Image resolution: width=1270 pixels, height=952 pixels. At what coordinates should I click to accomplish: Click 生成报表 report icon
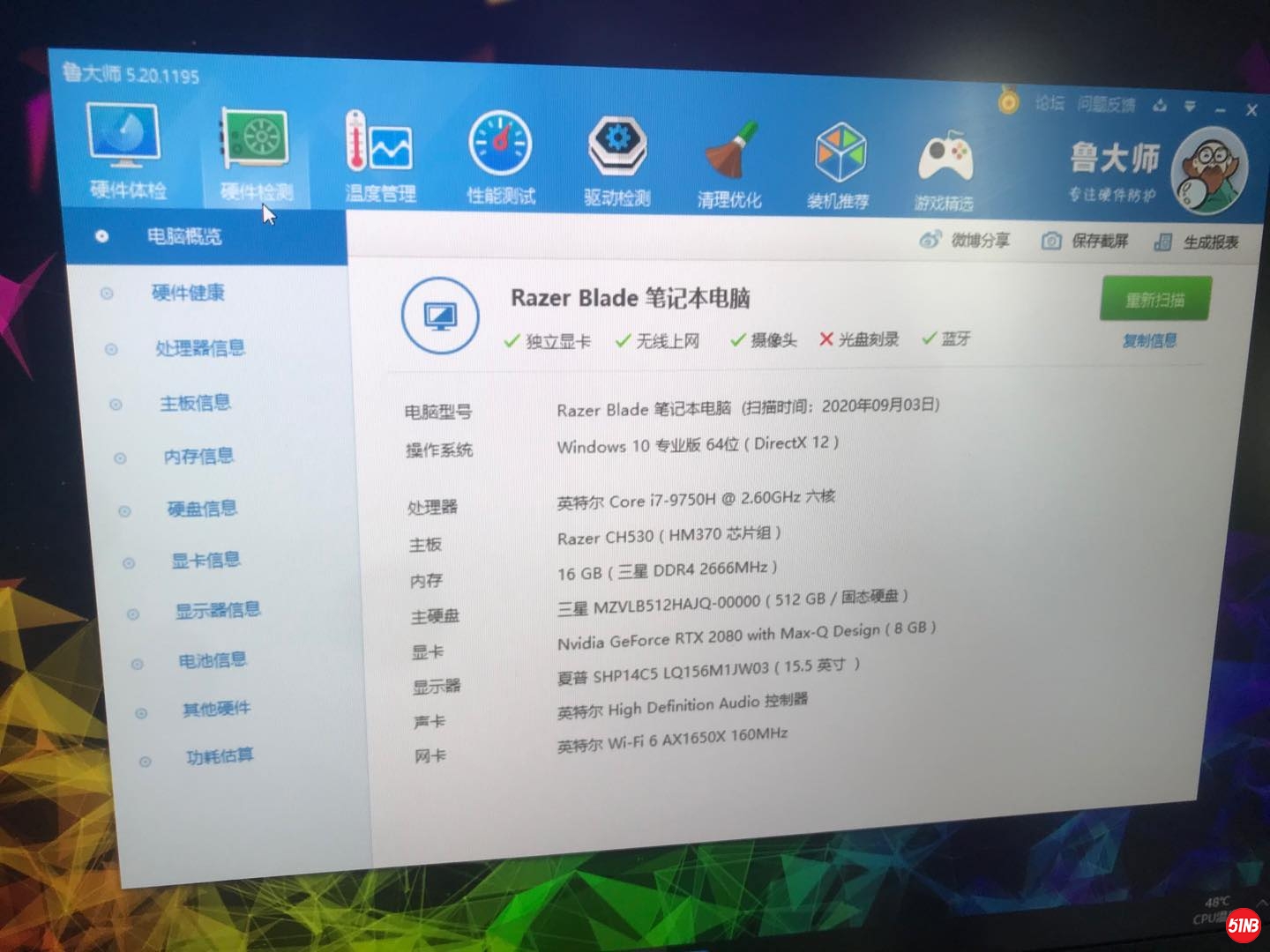[1163, 242]
